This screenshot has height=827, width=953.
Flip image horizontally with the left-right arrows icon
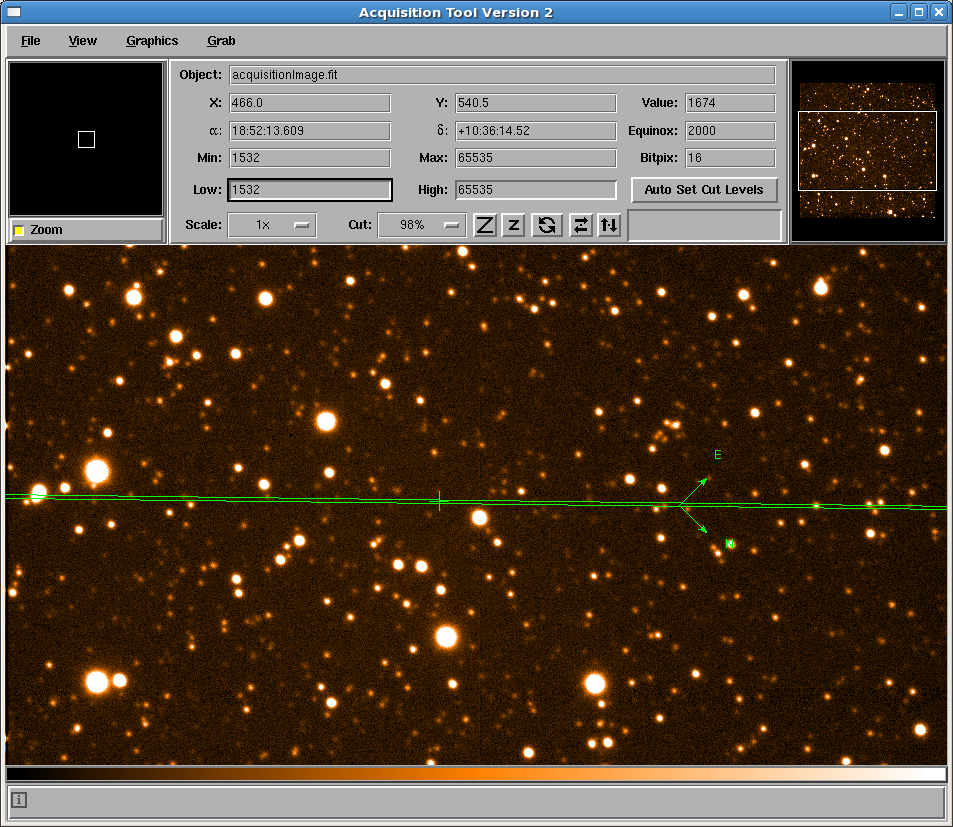point(580,225)
